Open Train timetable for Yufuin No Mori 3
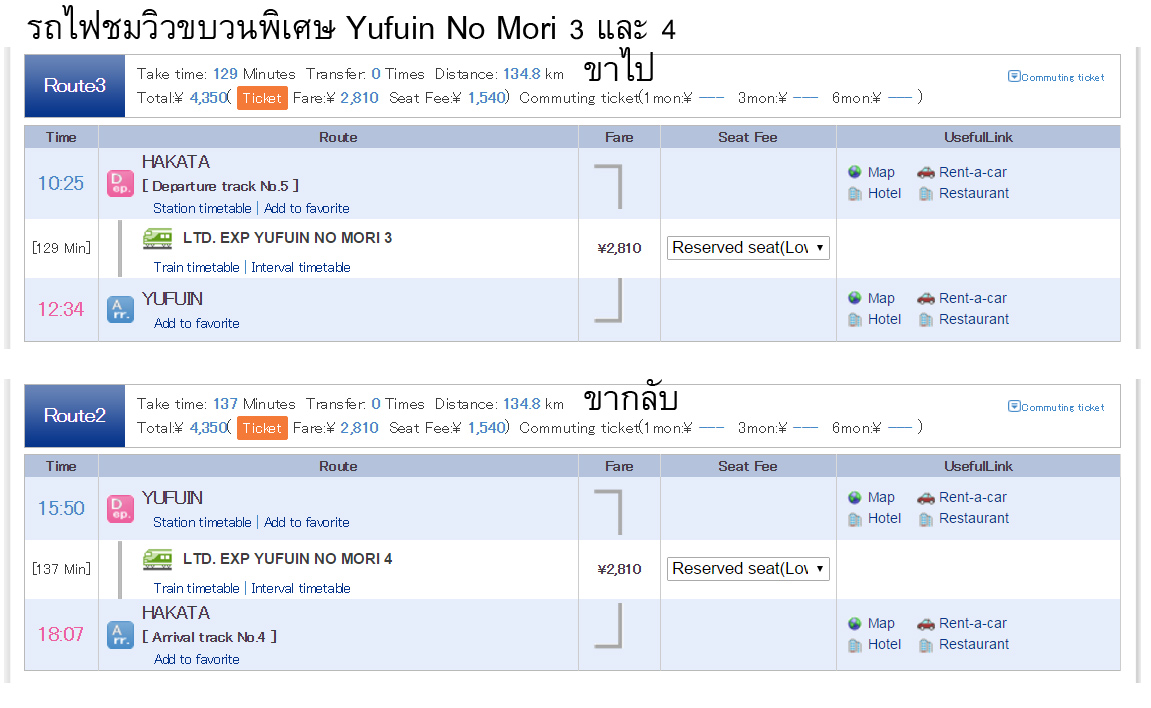 (x=196, y=268)
